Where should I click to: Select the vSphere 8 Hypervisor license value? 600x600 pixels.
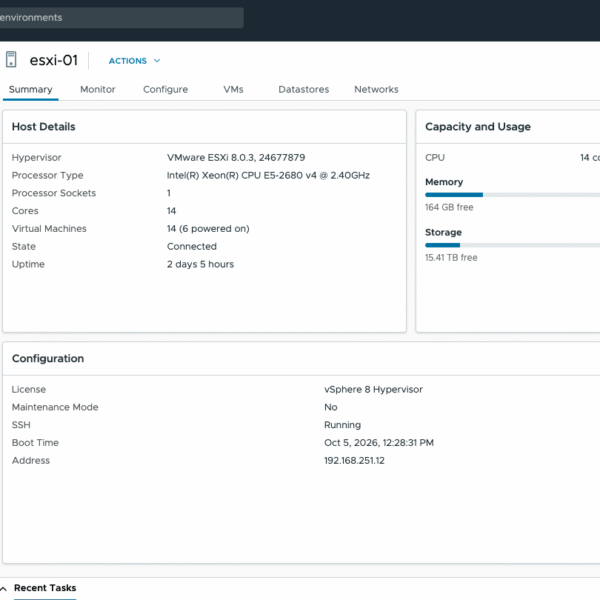click(x=373, y=390)
